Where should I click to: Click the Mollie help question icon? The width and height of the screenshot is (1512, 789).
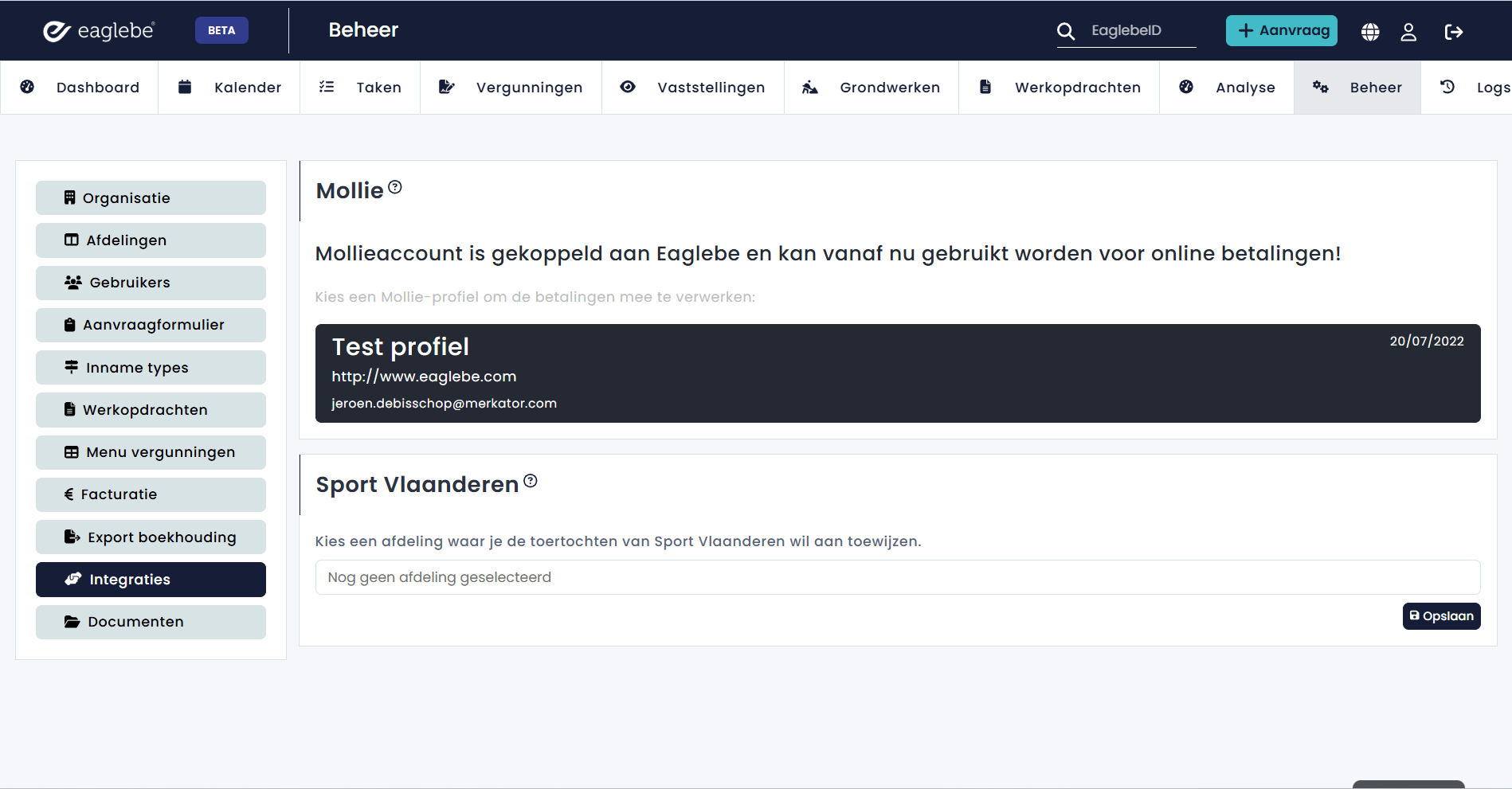pyautogui.click(x=395, y=187)
